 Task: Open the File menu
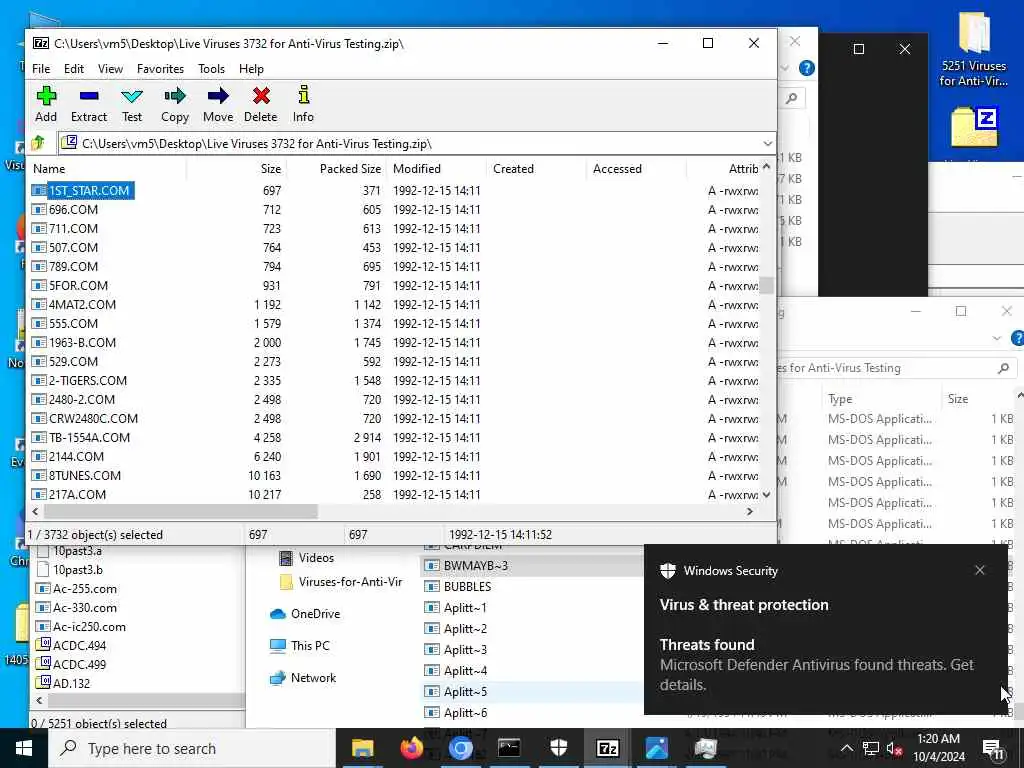click(40, 69)
